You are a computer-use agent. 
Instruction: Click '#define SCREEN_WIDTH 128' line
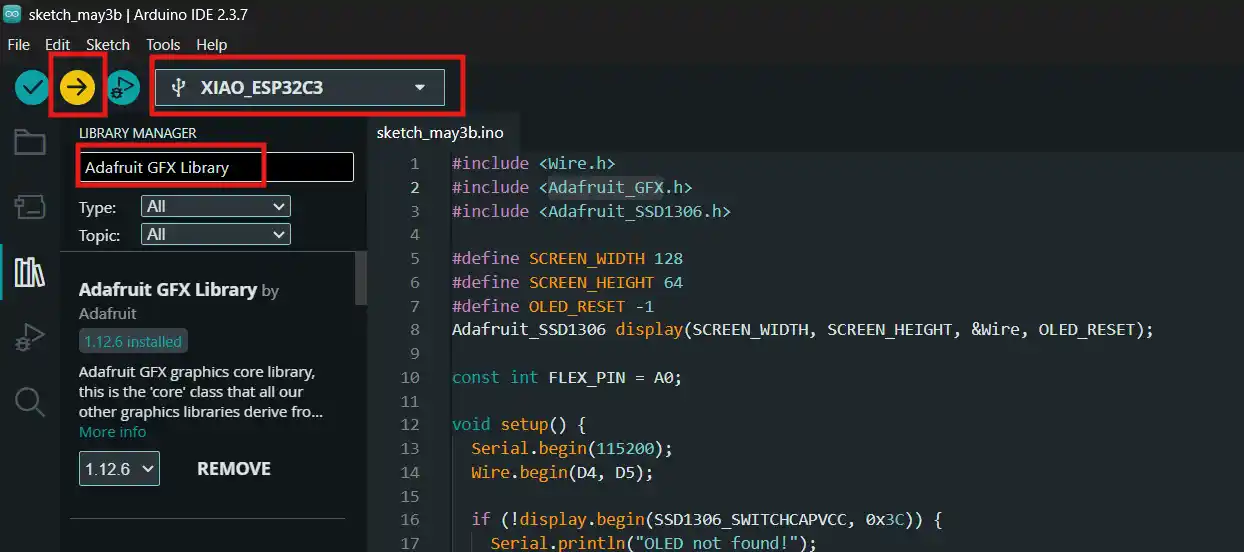click(x=567, y=258)
